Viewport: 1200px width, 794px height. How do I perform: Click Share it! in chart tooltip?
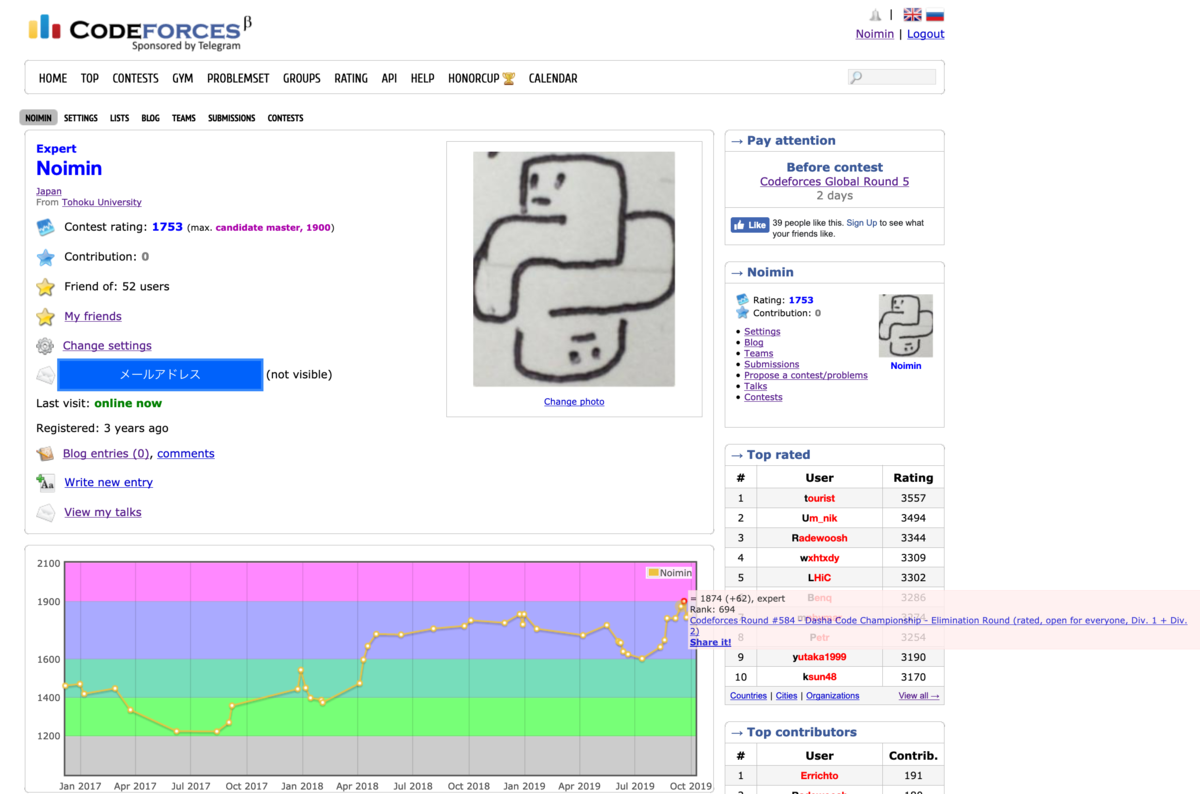[x=710, y=642]
